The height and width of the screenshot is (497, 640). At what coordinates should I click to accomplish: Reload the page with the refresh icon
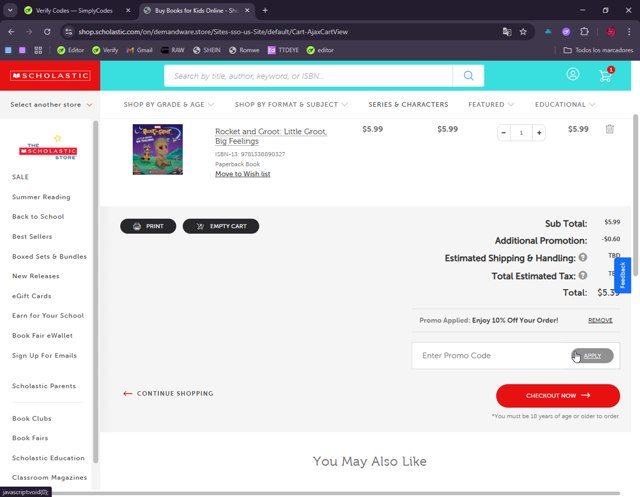tap(47, 32)
